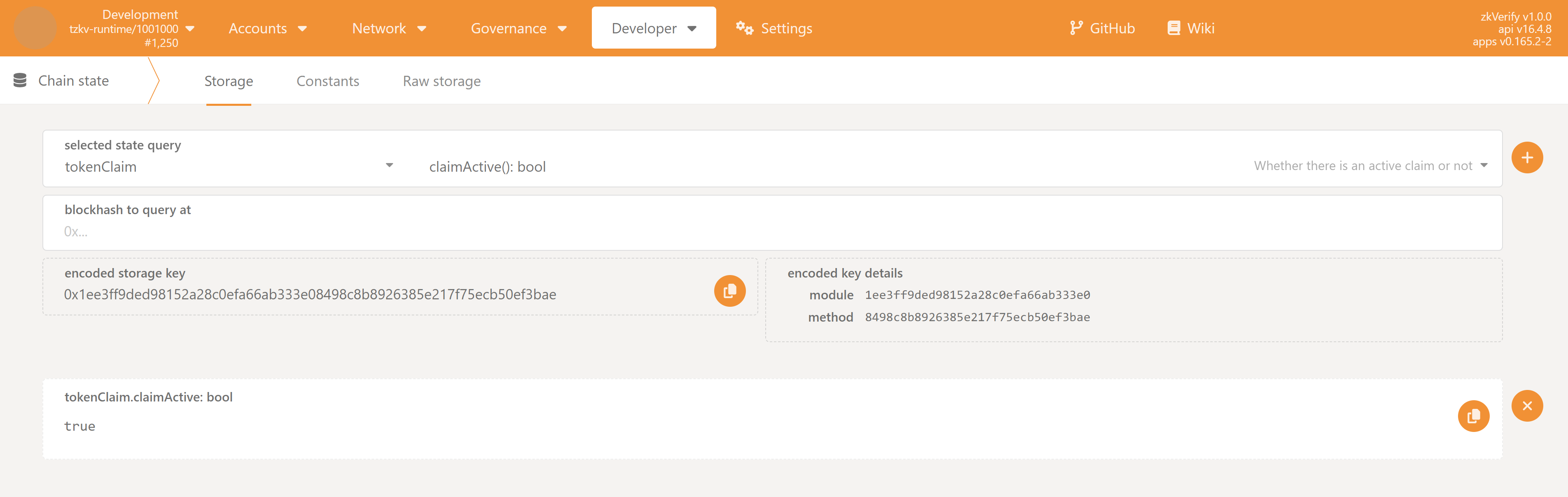
Task: Expand the Governance menu
Action: coord(518,28)
